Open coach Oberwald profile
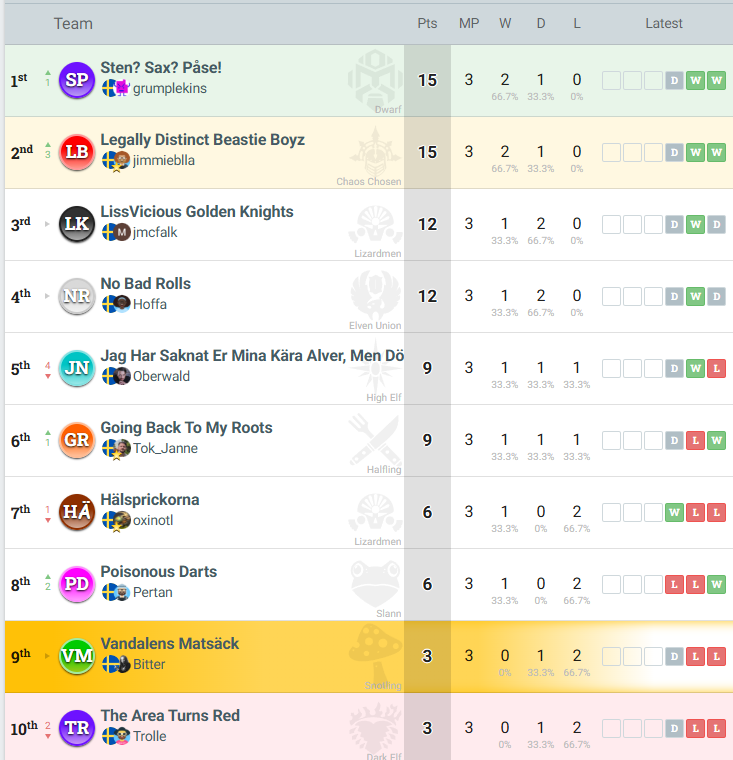The image size is (733, 760). (x=161, y=376)
